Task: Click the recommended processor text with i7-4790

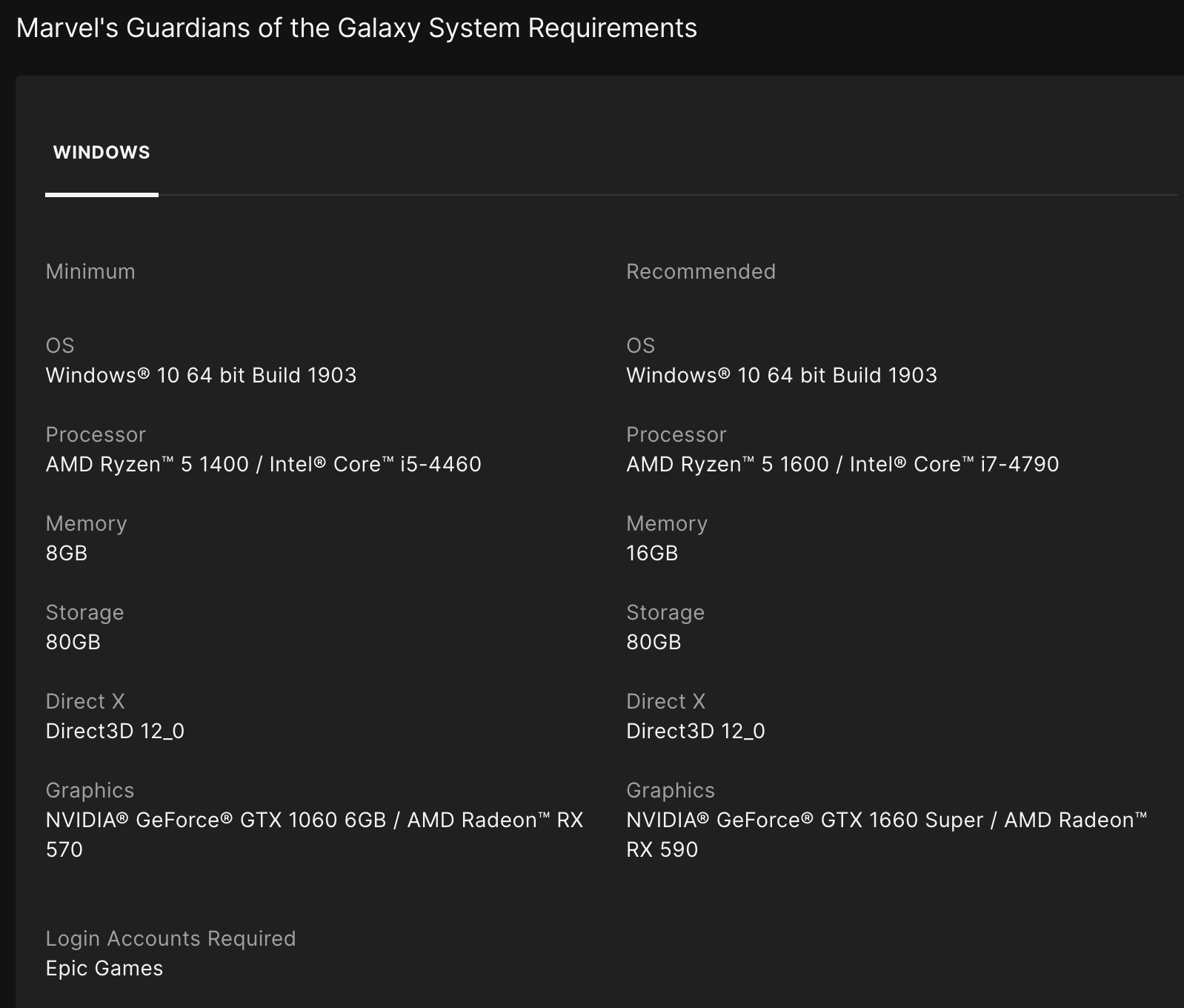Action: pos(842,464)
